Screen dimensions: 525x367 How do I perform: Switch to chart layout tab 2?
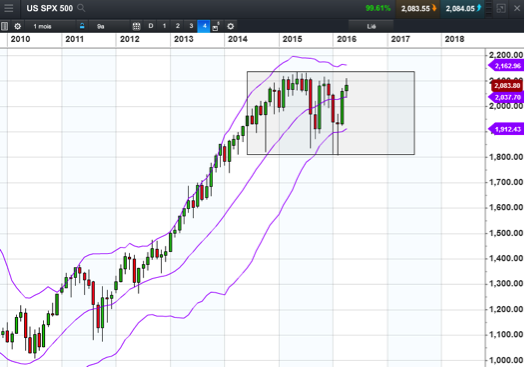coord(177,26)
